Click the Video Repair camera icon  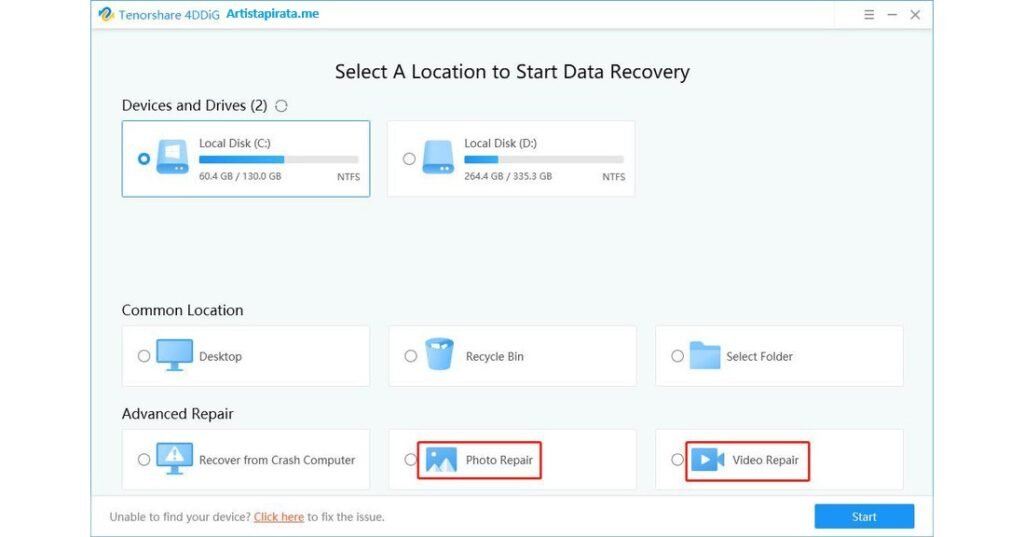pyautogui.click(x=708, y=460)
